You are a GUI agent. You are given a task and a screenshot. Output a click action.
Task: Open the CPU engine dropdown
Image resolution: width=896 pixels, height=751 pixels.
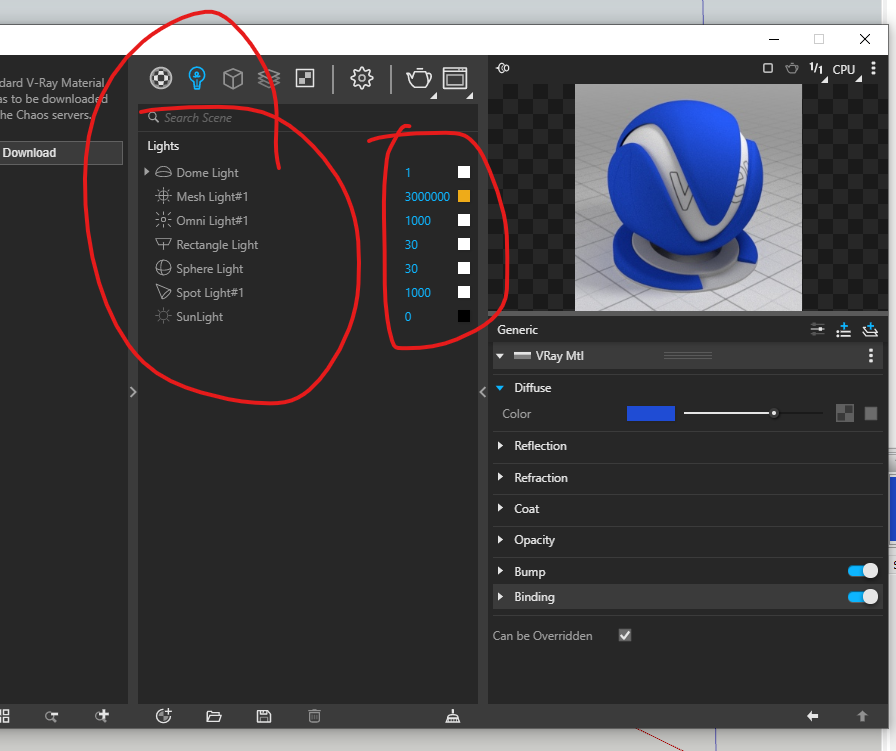tap(846, 70)
